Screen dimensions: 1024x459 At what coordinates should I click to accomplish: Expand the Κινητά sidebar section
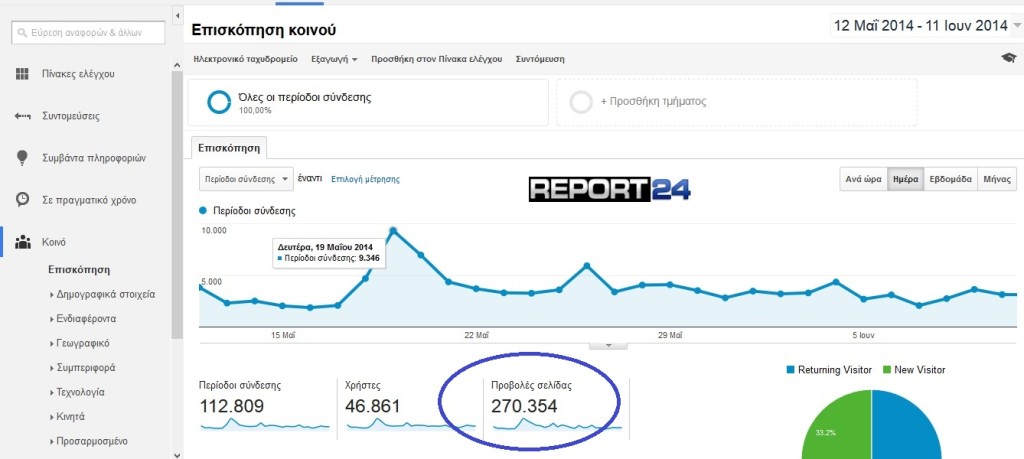(67, 417)
